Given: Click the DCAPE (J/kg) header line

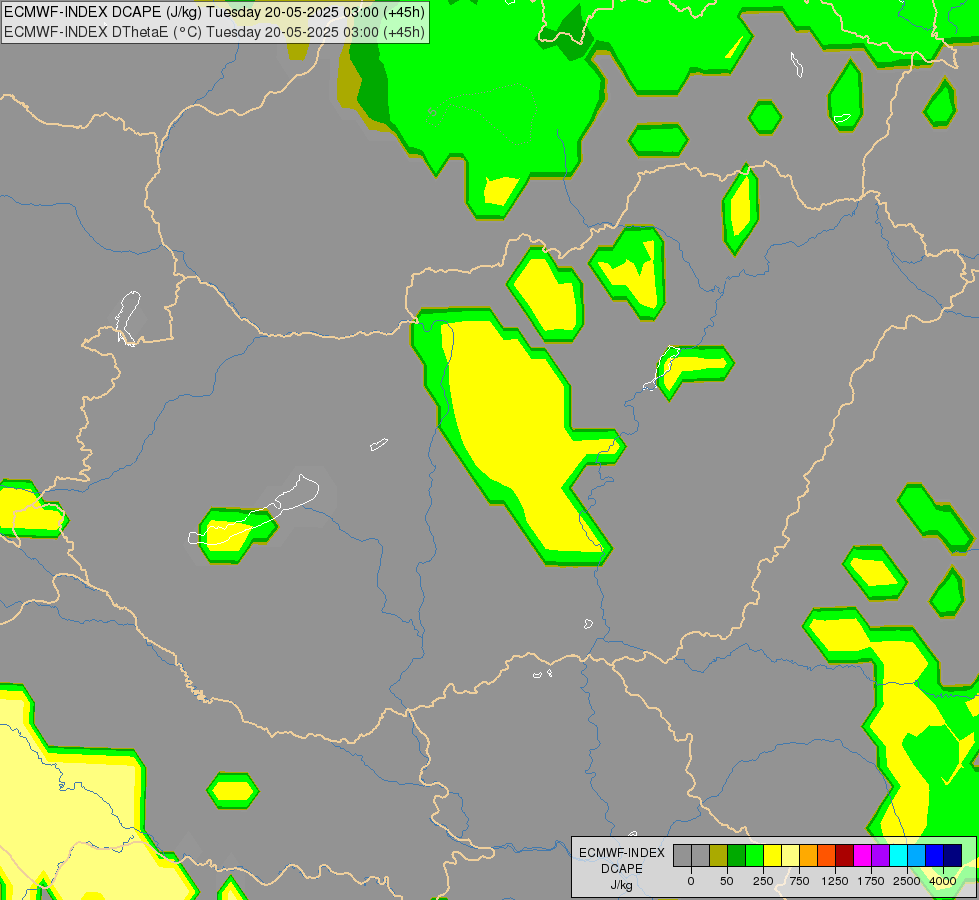Looking at the screenshot, I should (x=214, y=12).
